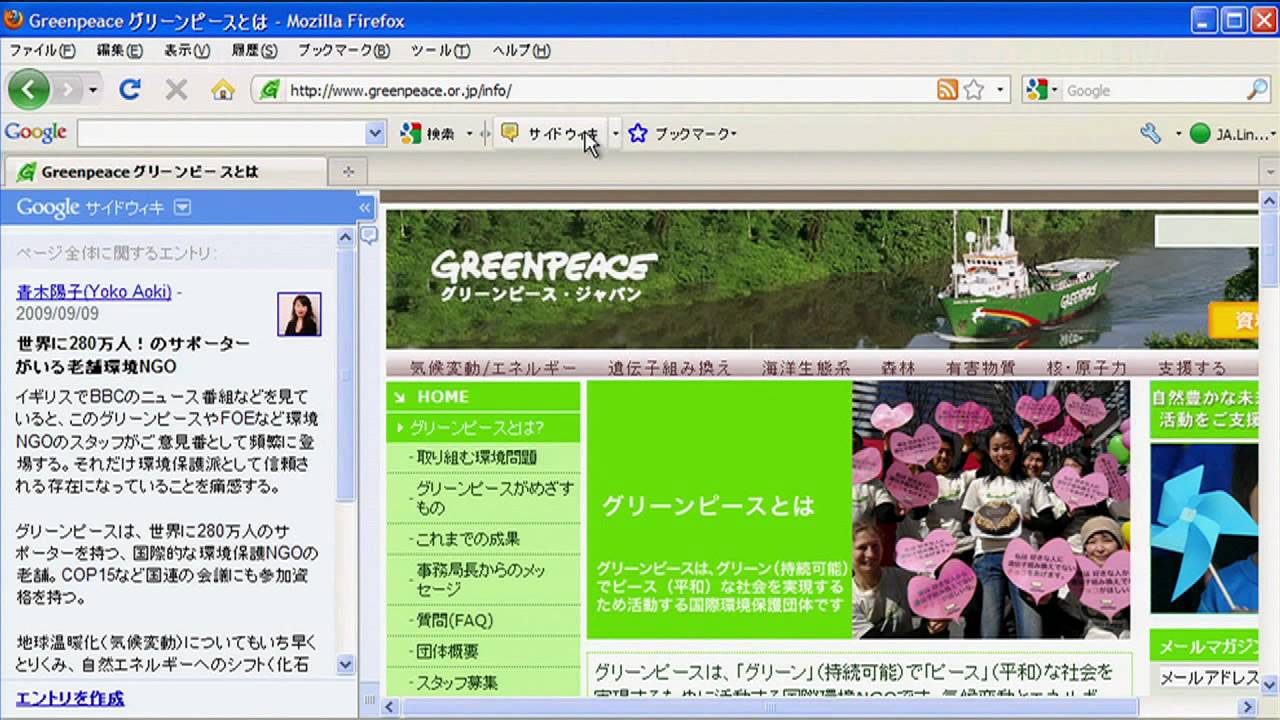
Task: Click the Stop loading X icon
Action: (x=176, y=90)
